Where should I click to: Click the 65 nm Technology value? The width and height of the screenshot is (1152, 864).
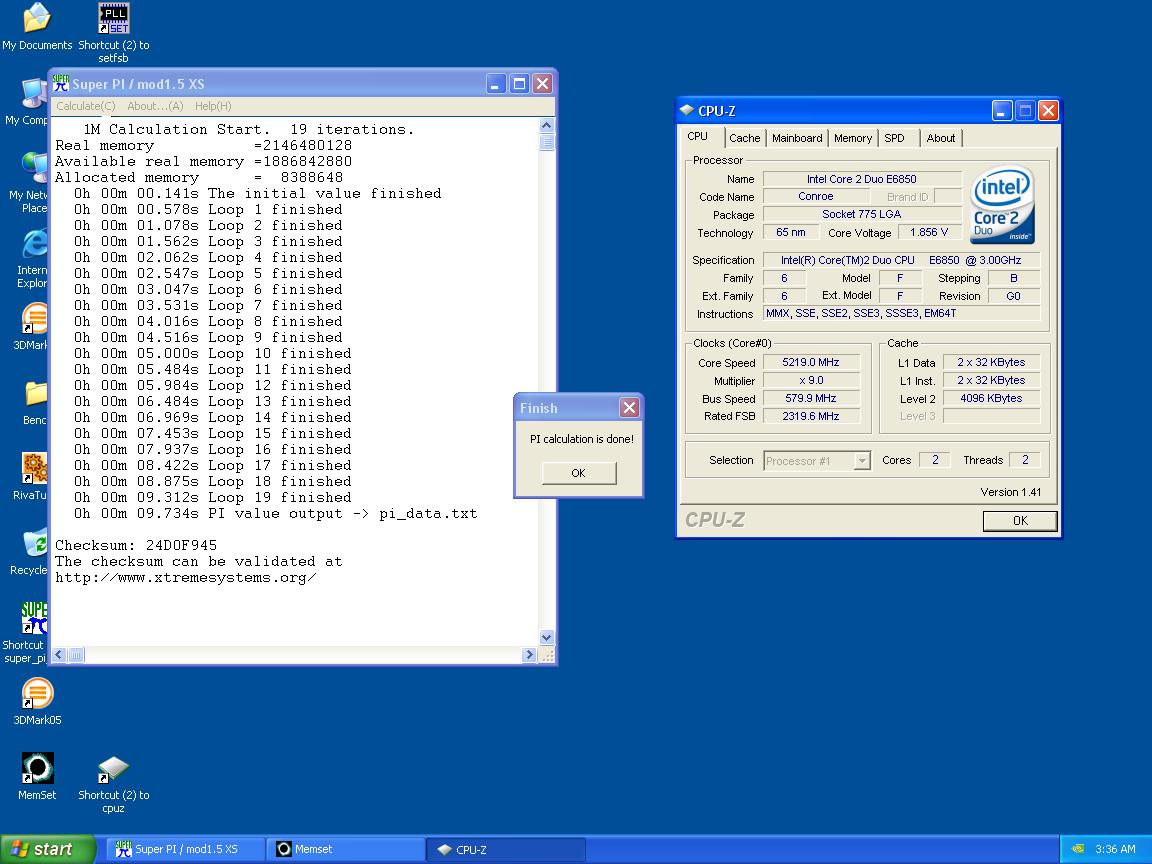(x=791, y=232)
